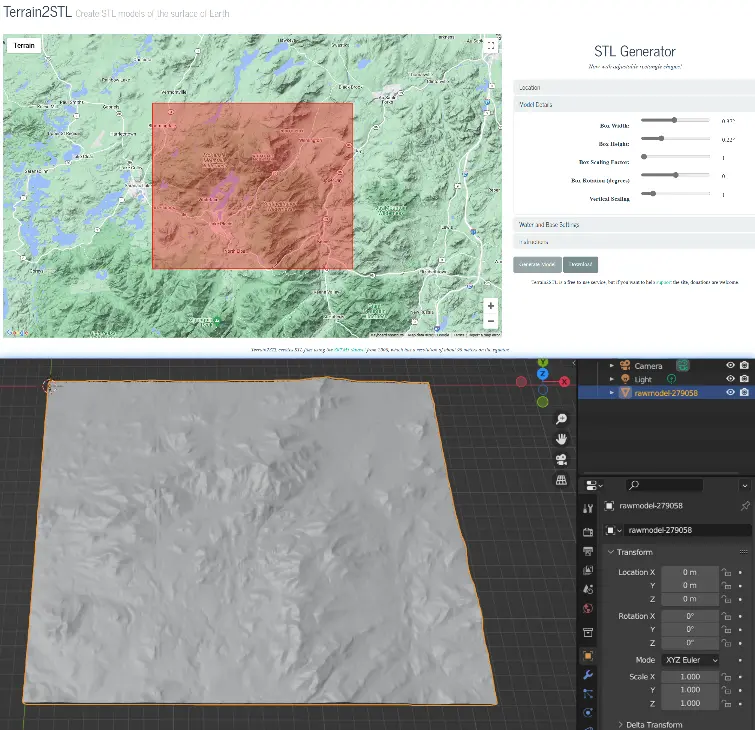Click the hand pan view icon
This screenshot has width=755, height=730.
561,439
